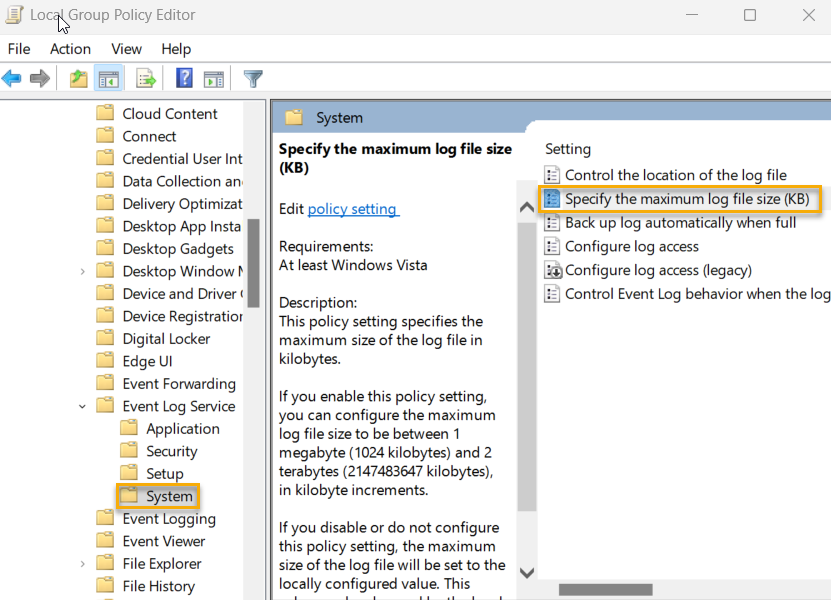Open Help using the blue question mark icon

[183, 78]
